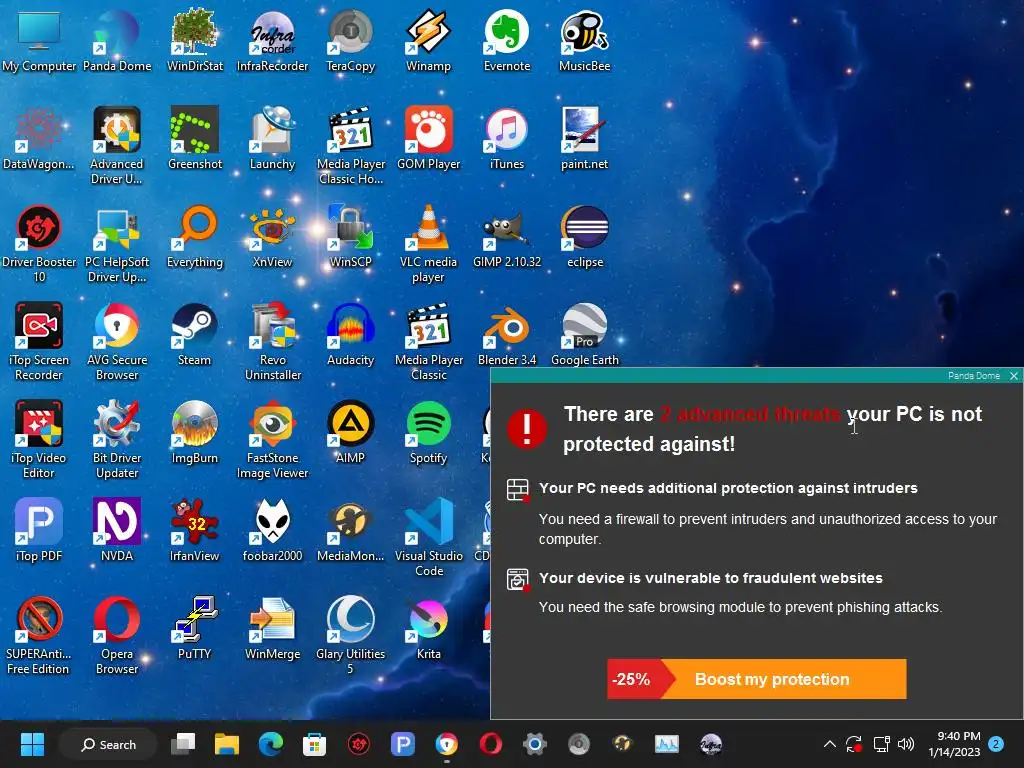Screen dimensions: 1024x768
Task: Launch WinMerge from the desktop
Action: click(x=272, y=628)
